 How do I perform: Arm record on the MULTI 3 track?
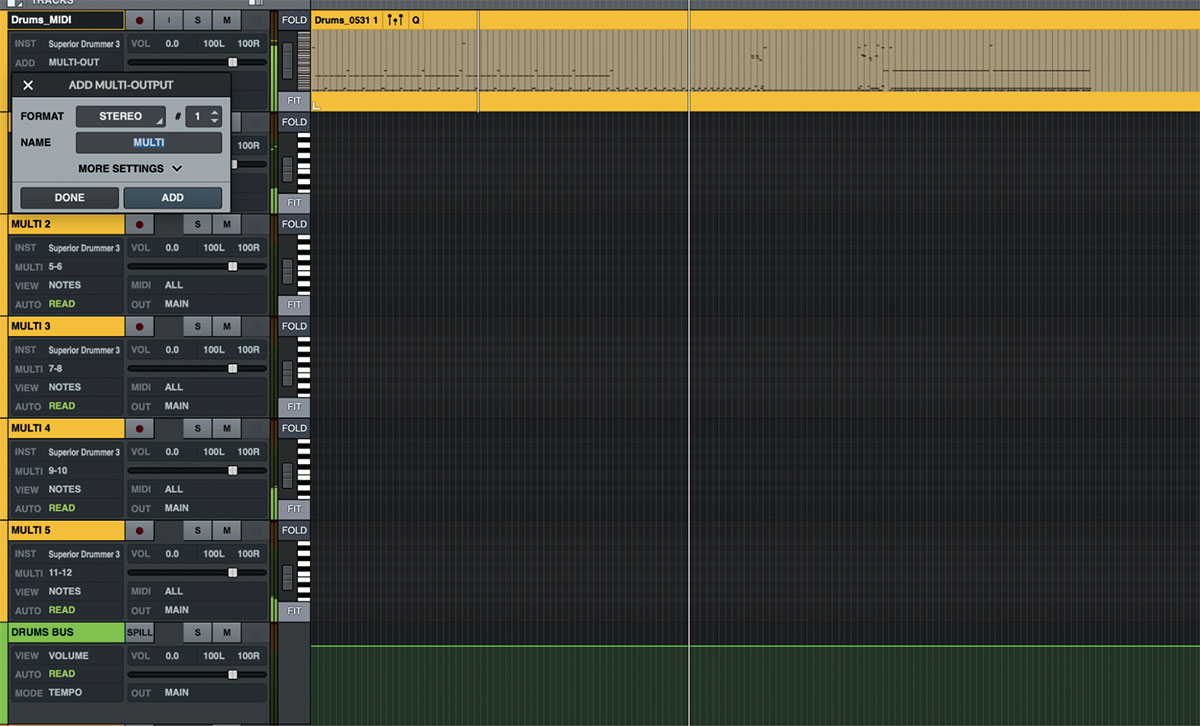click(x=139, y=326)
